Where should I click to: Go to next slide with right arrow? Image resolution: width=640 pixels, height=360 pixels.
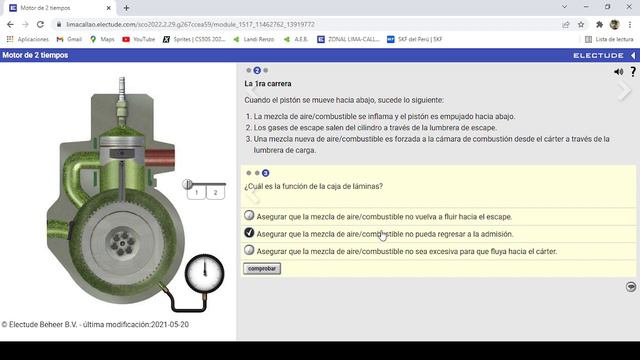pyautogui.click(x=624, y=91)
